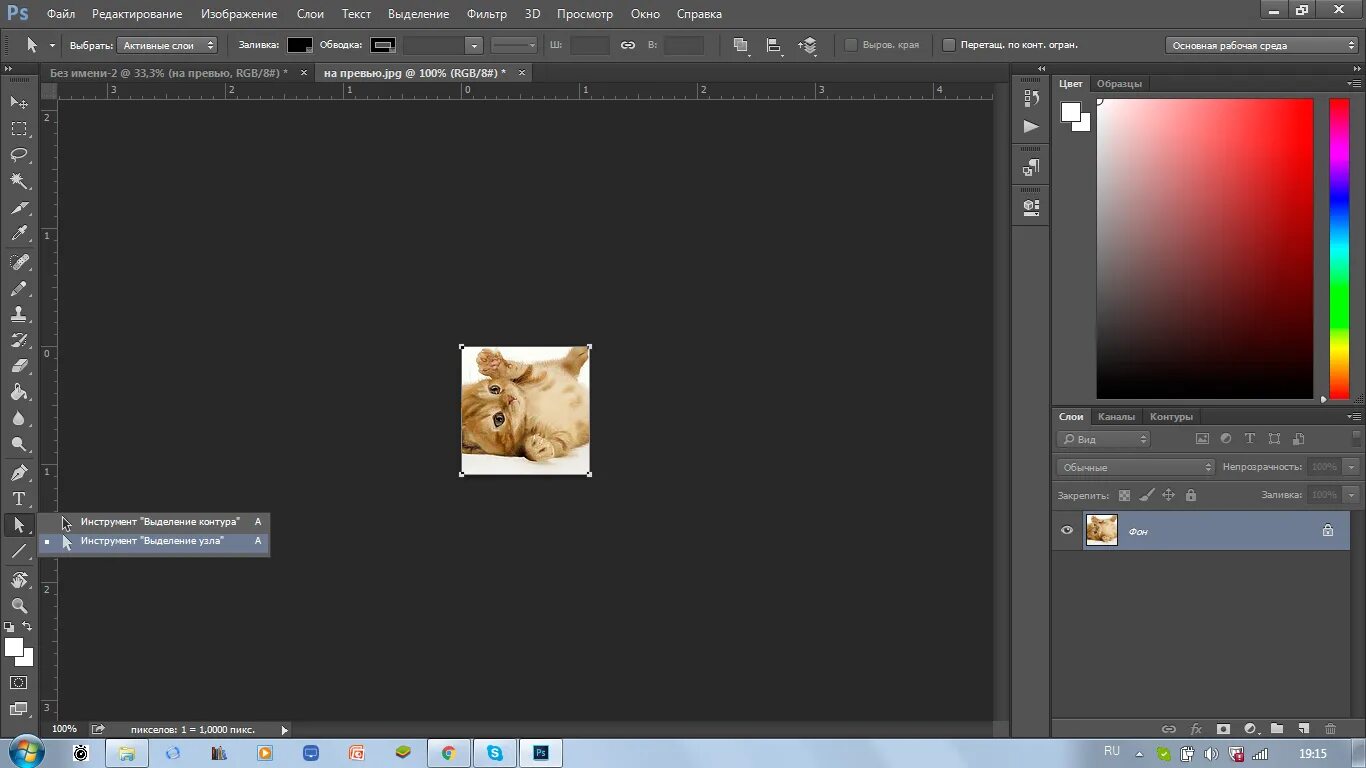Toggle the width-height link icon
The image size is (1366, 768).
coord(628,45)
